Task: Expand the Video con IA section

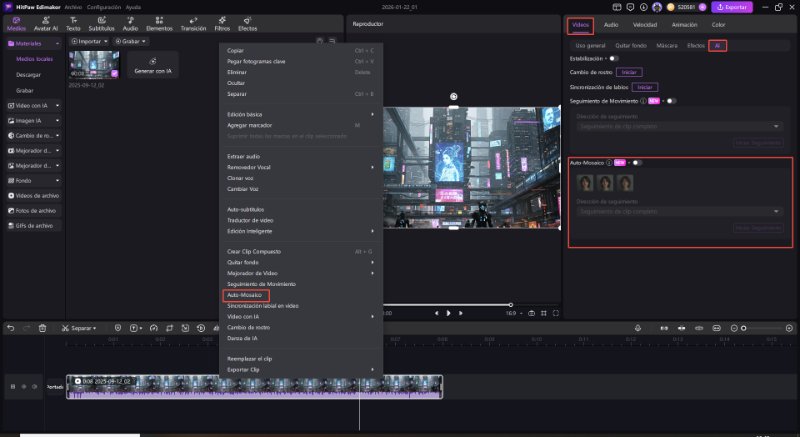Action: click(x=33, y=104)
